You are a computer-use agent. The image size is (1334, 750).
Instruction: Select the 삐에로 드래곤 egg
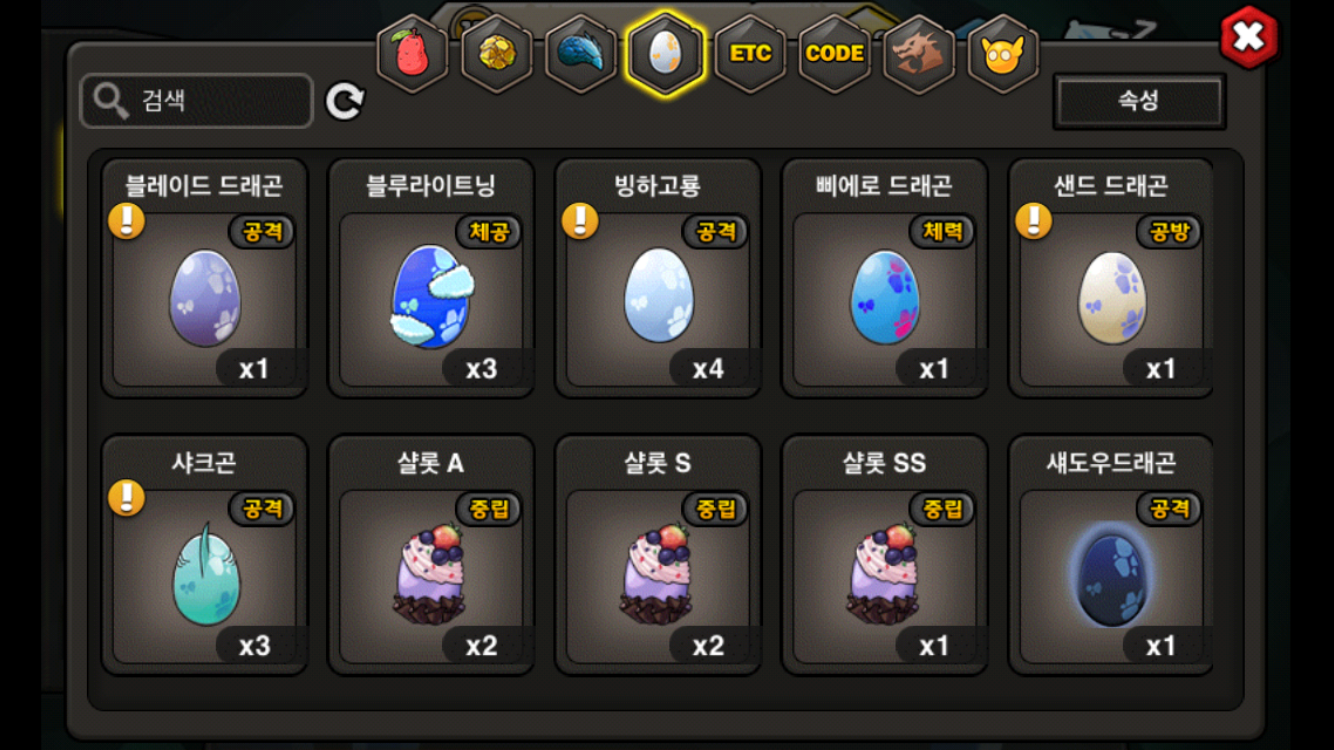(884, 278)
